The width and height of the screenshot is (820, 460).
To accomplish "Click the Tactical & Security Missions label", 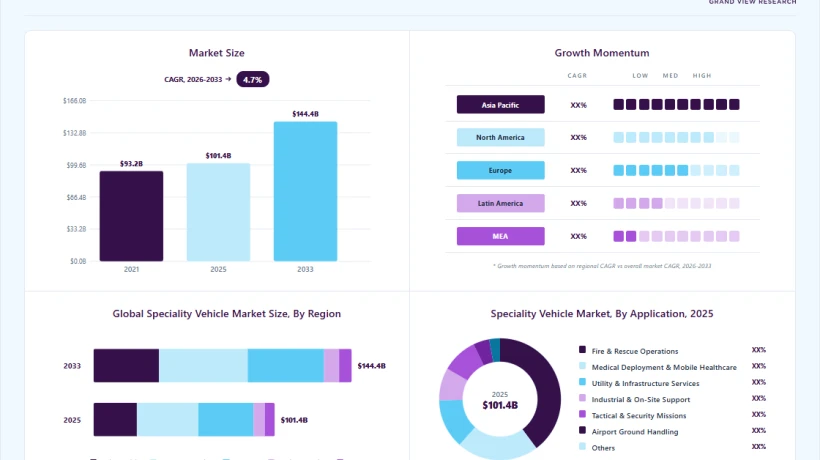I will 639,416.
